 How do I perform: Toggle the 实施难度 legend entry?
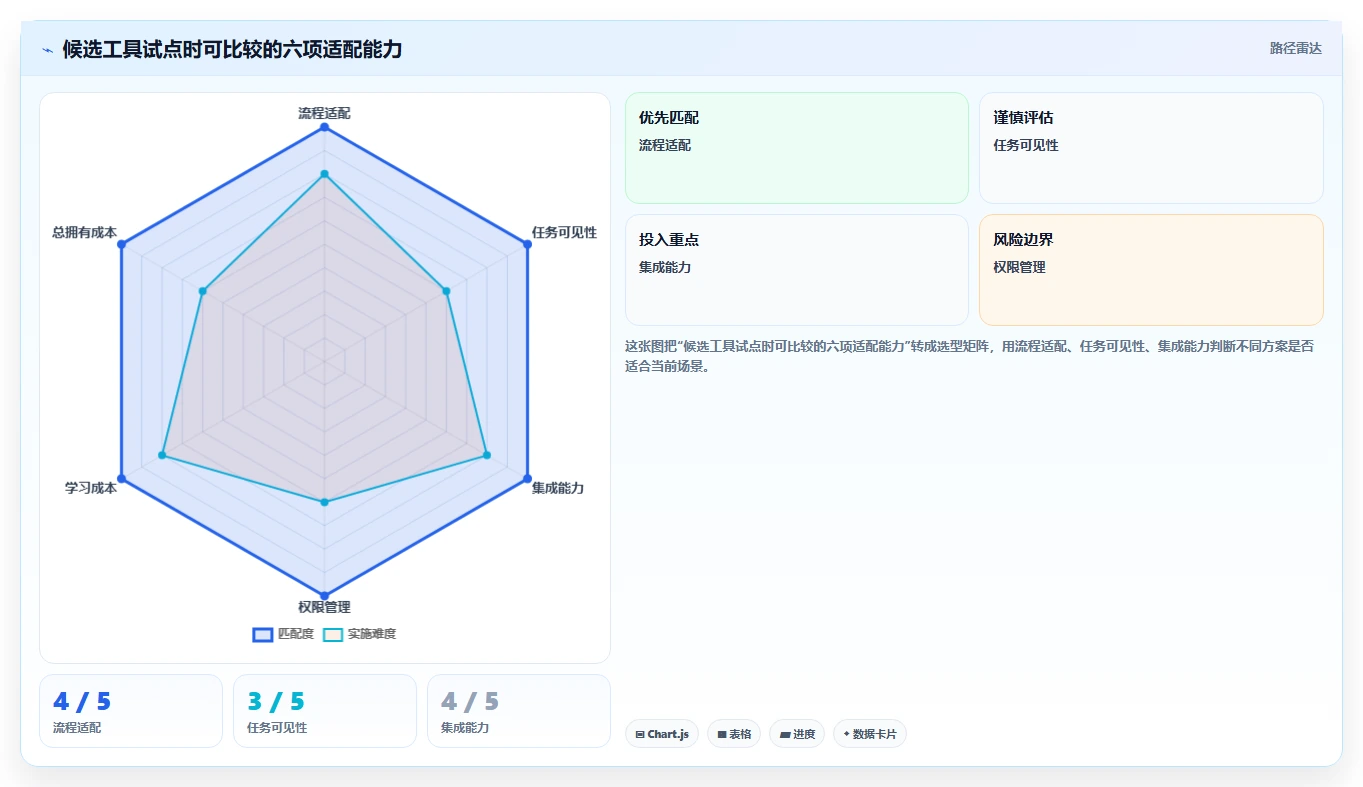click(x=360, y=634)
